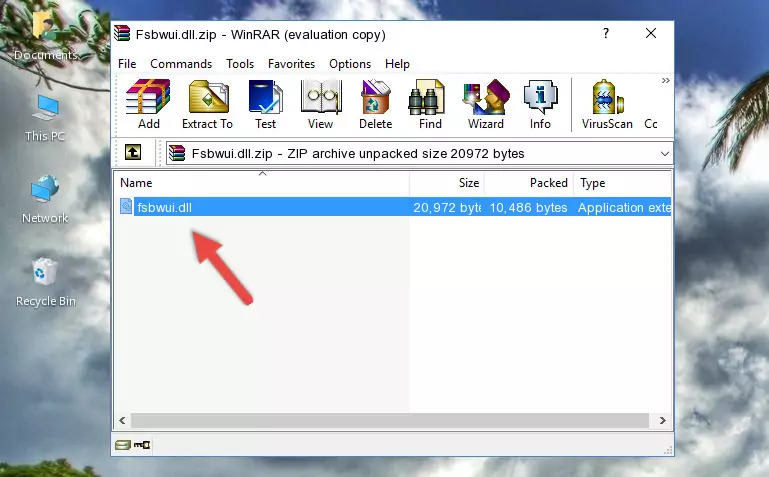Select the fsbwui.dll file row

click(393, 207)
